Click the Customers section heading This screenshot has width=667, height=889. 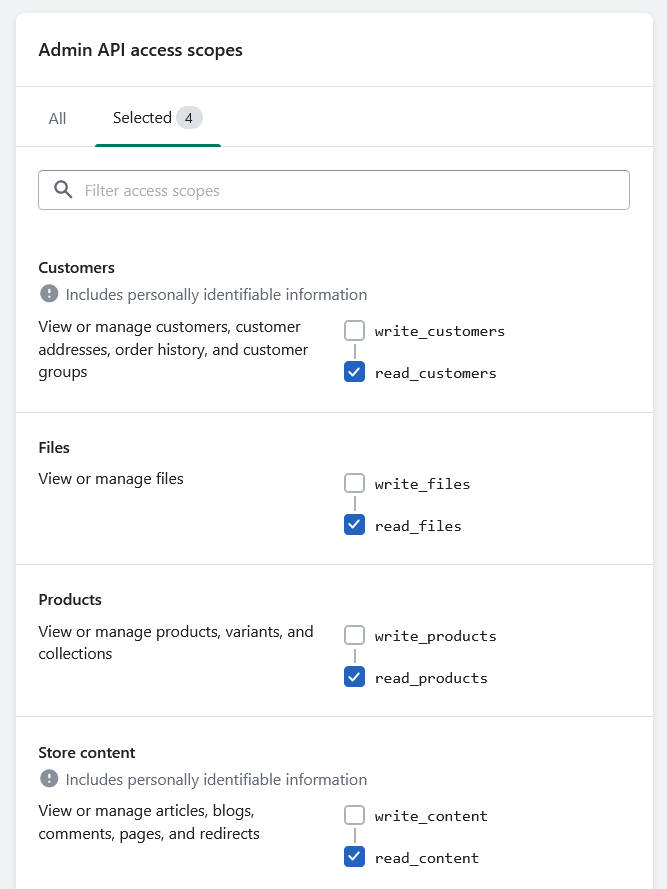tap(77, 268)
